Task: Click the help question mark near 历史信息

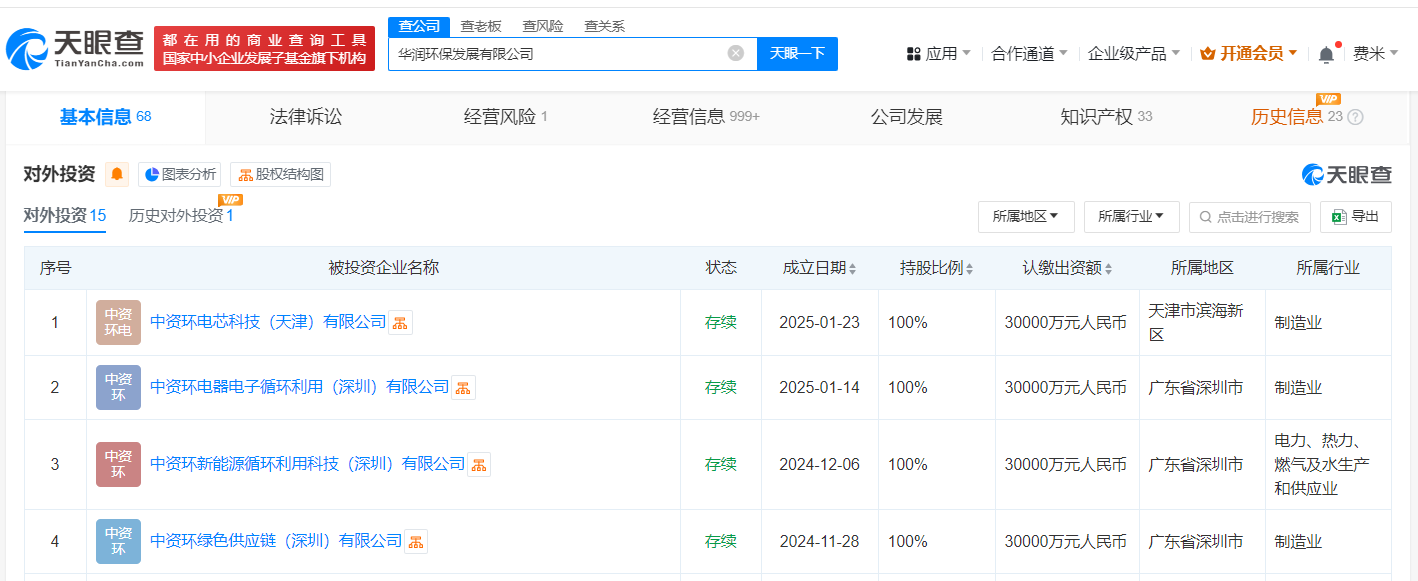Action: [x=1356, y=117]
